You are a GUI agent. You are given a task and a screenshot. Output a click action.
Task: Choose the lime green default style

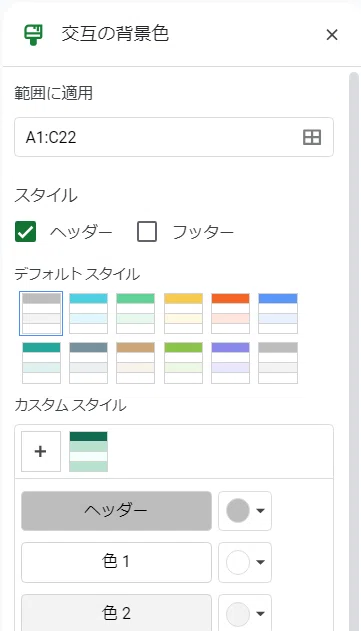pyautogui.click(x=183, y=363)
